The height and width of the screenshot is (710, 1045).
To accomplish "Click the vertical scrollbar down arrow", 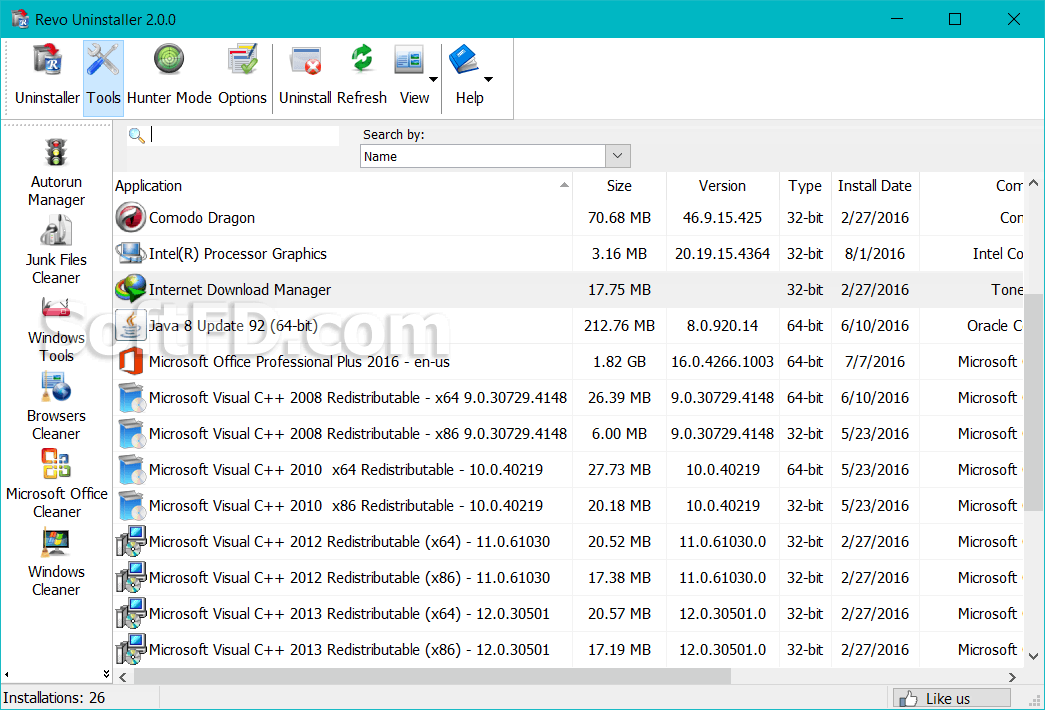I will click(x=1034, y=656).
